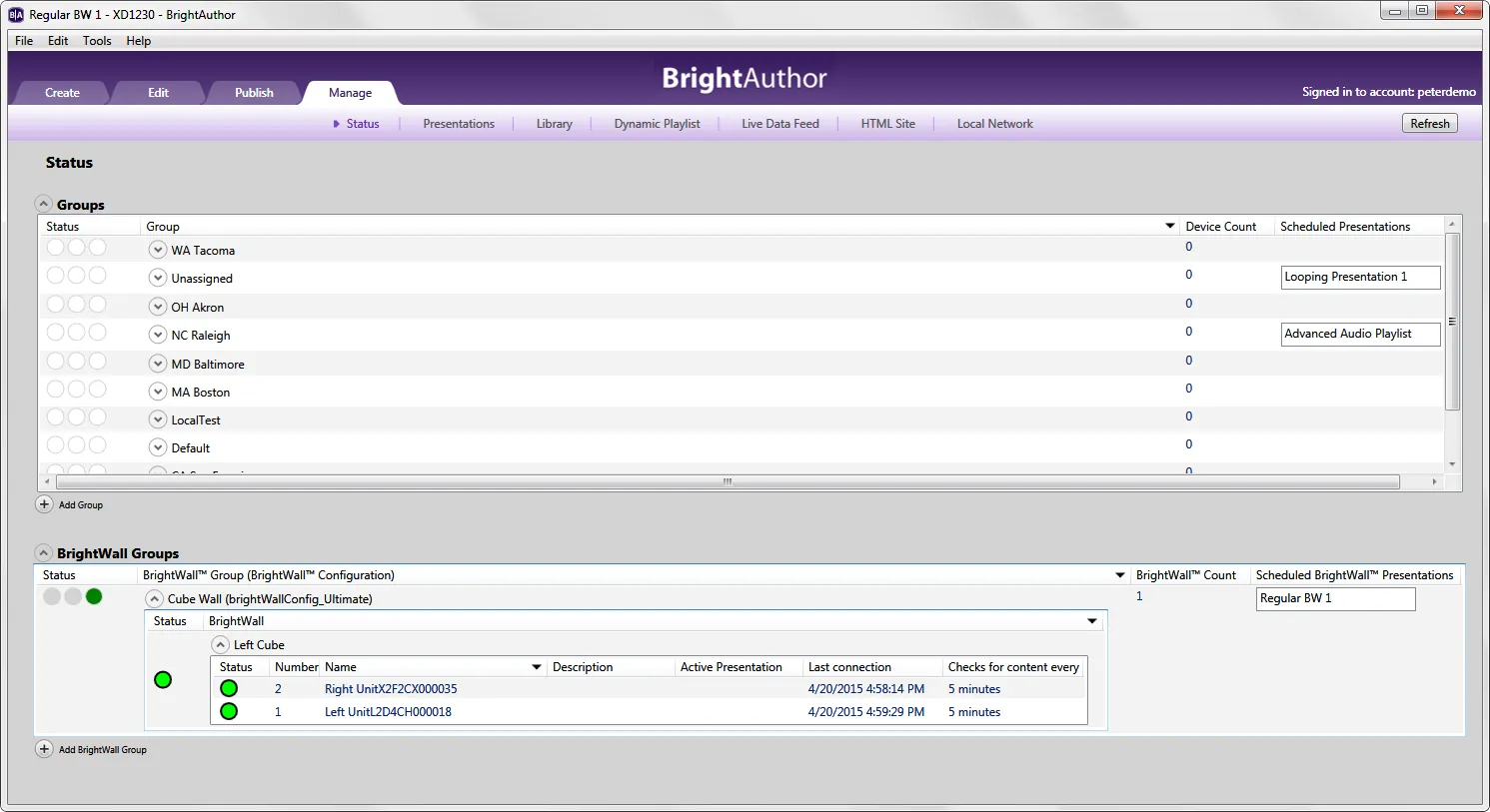Click the Left UnitL2D4CH000018 unit name

(x=388, y=712)
